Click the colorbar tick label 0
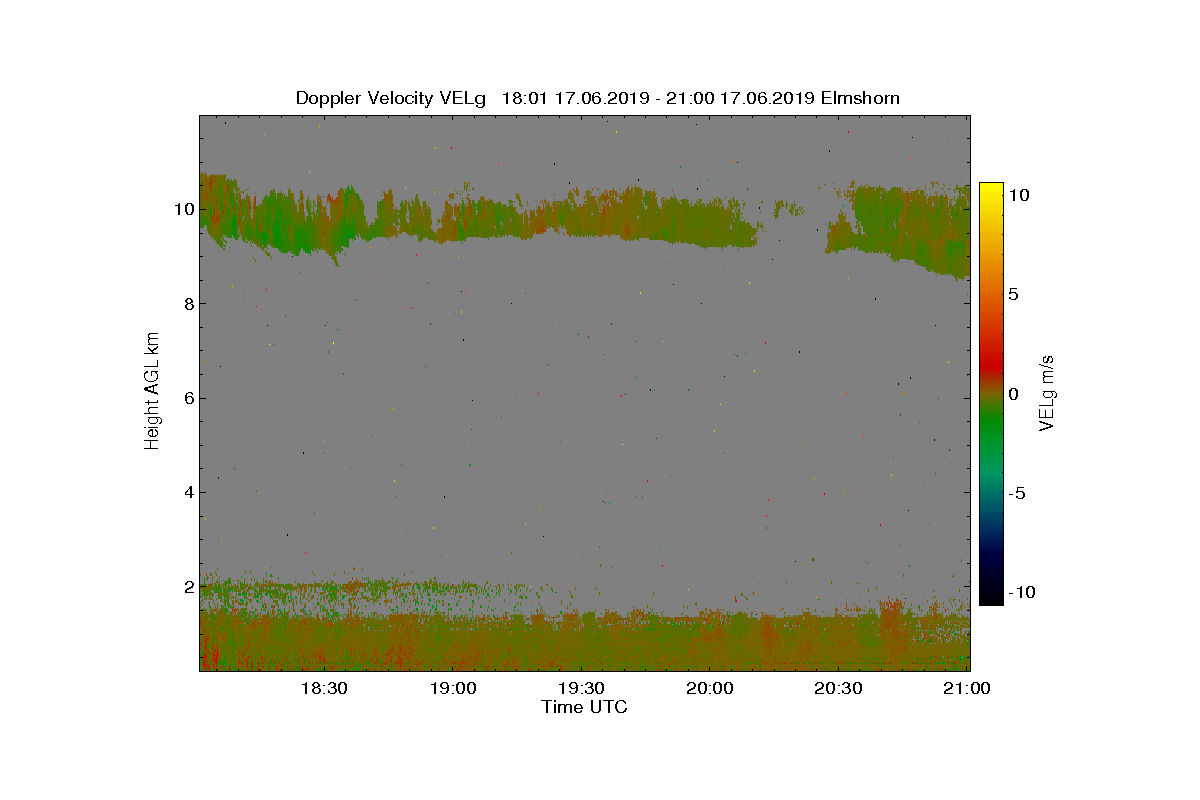1200x800 pixels. tap(1013, 394)
